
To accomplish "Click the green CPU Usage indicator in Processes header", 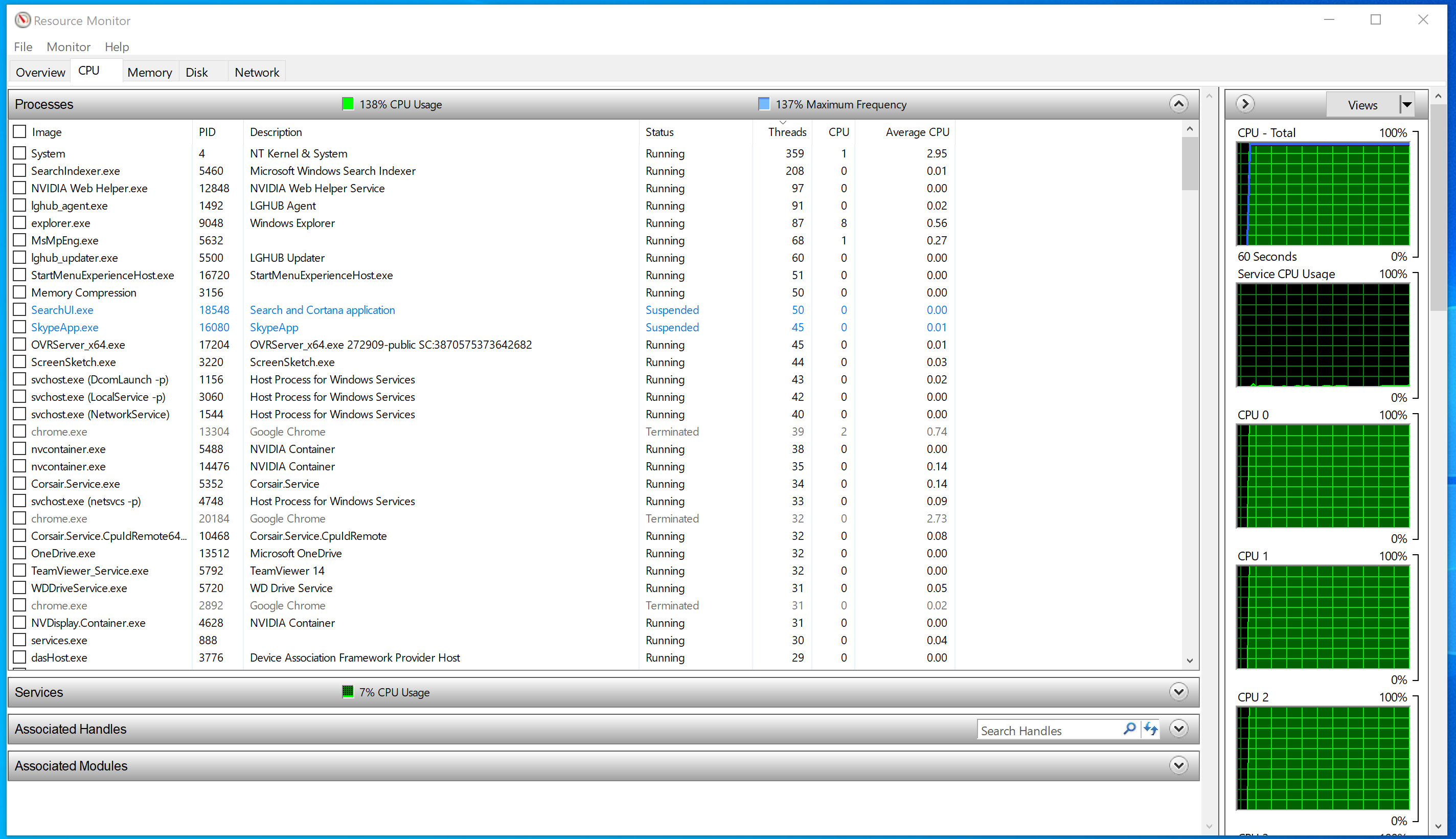I will tap(348, 104).
